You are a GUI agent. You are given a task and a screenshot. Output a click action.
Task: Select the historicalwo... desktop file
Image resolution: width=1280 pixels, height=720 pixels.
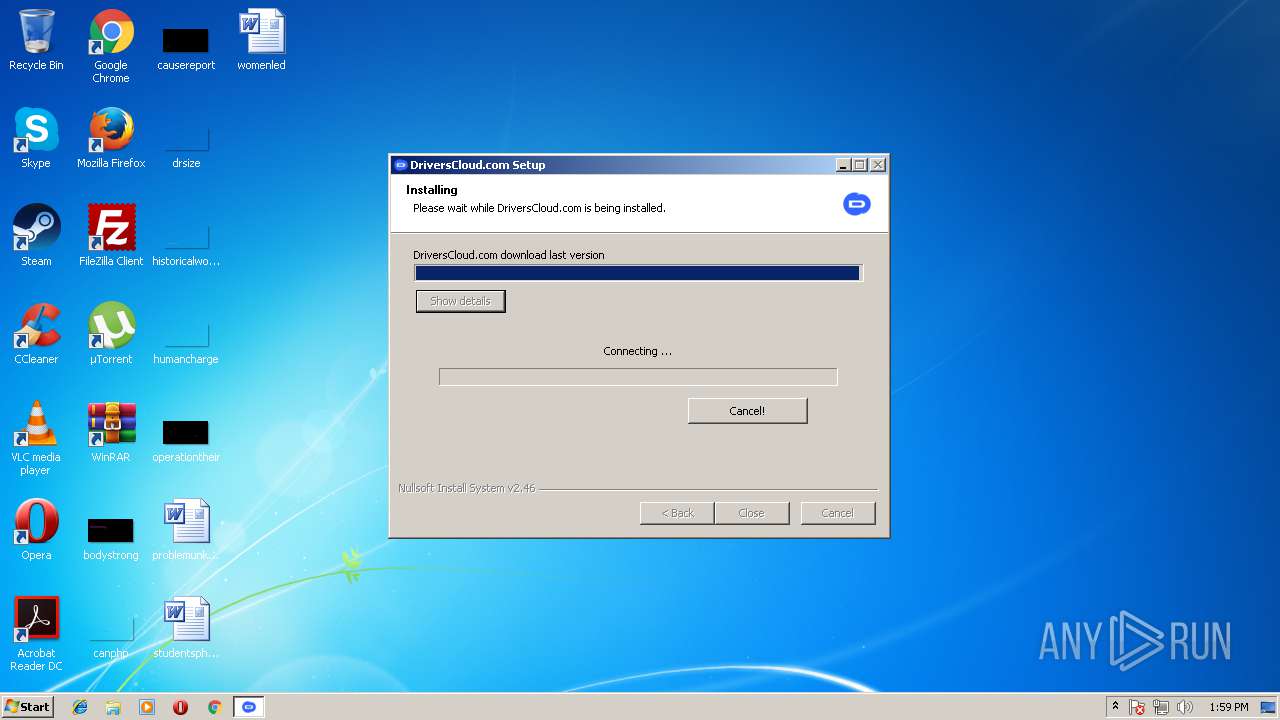[186, 244]
